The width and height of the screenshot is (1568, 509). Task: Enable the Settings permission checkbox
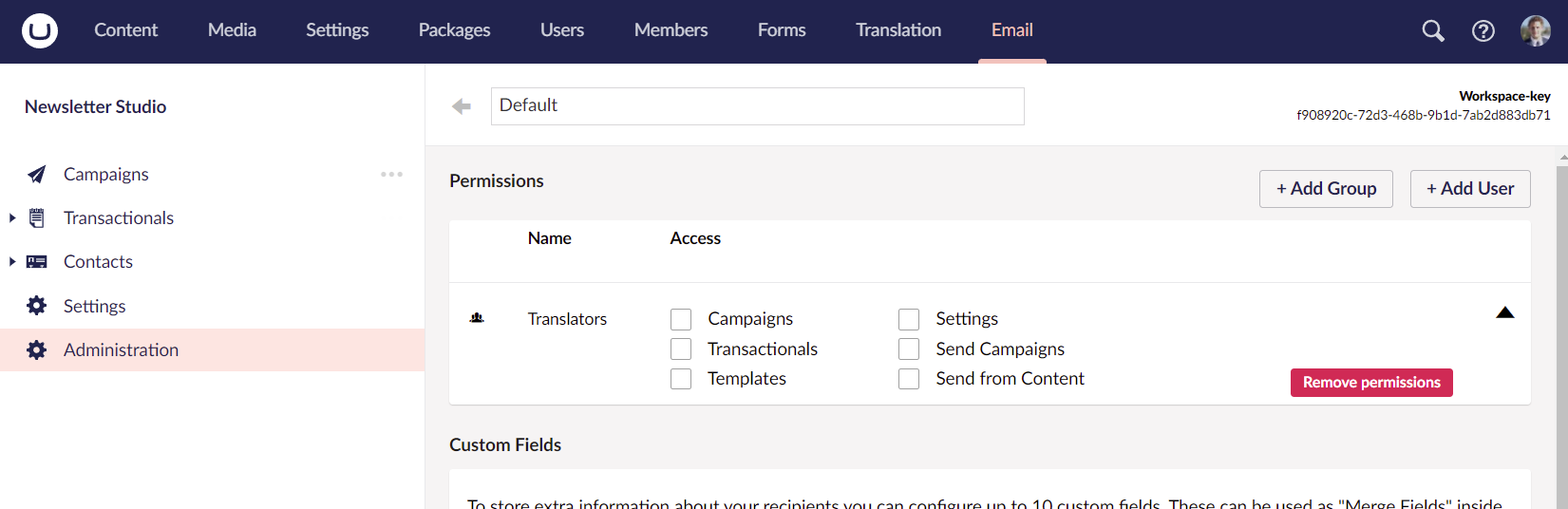coord(909,319)
